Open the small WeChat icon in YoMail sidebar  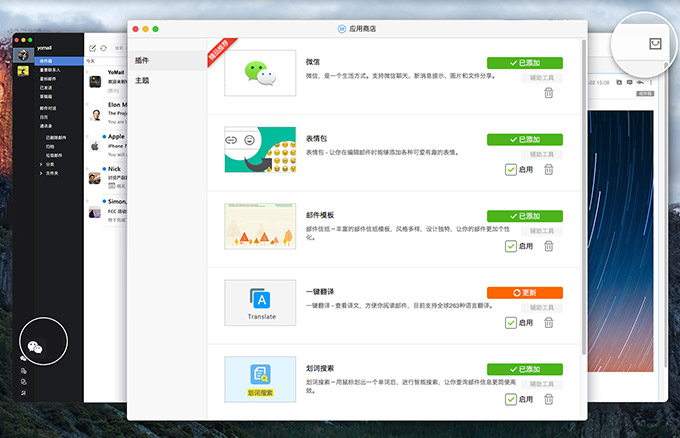pos(23,359)
